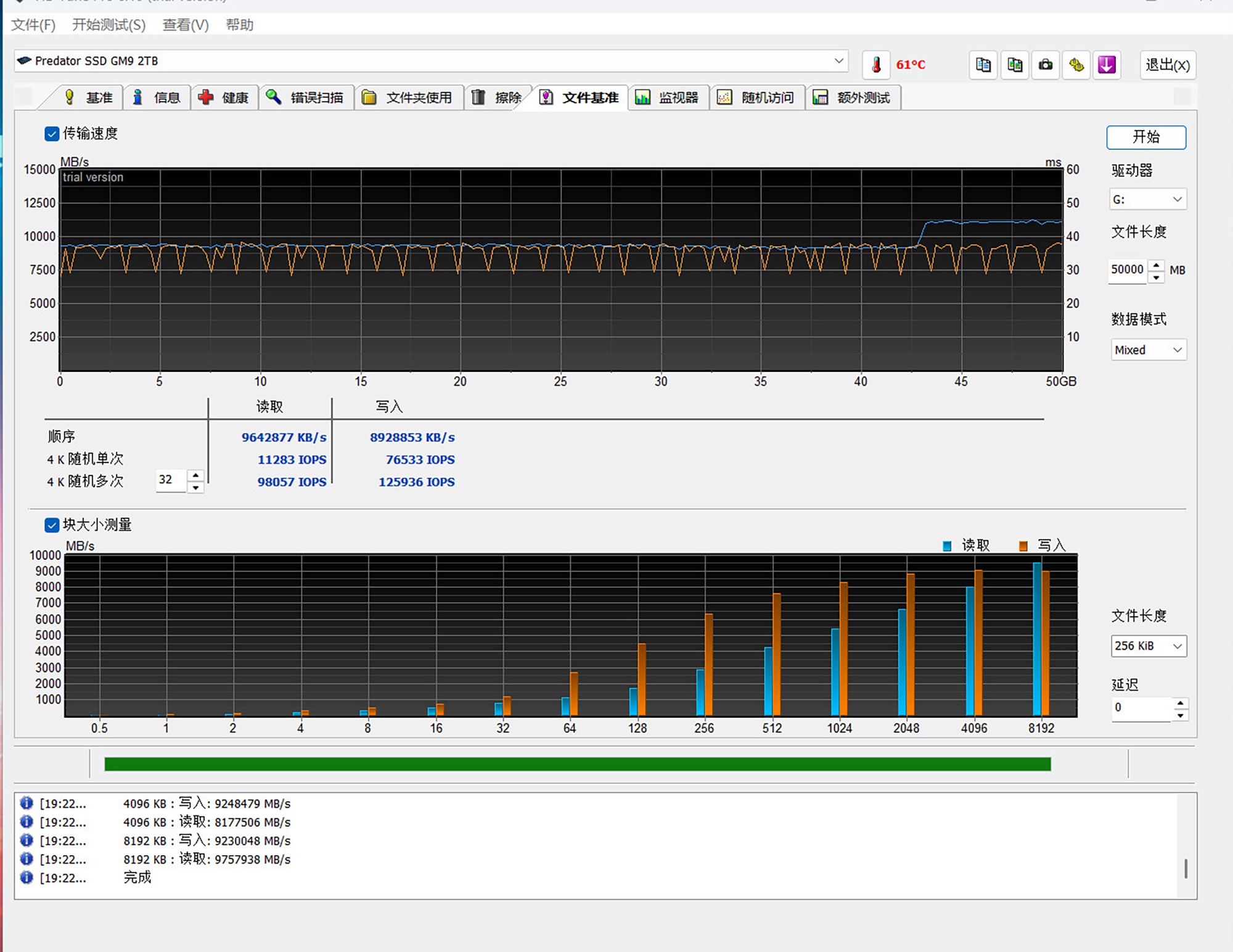Click the purple down arrow icon
The height and width of the screenshot is (952, 1233).
coord(1107,65)
